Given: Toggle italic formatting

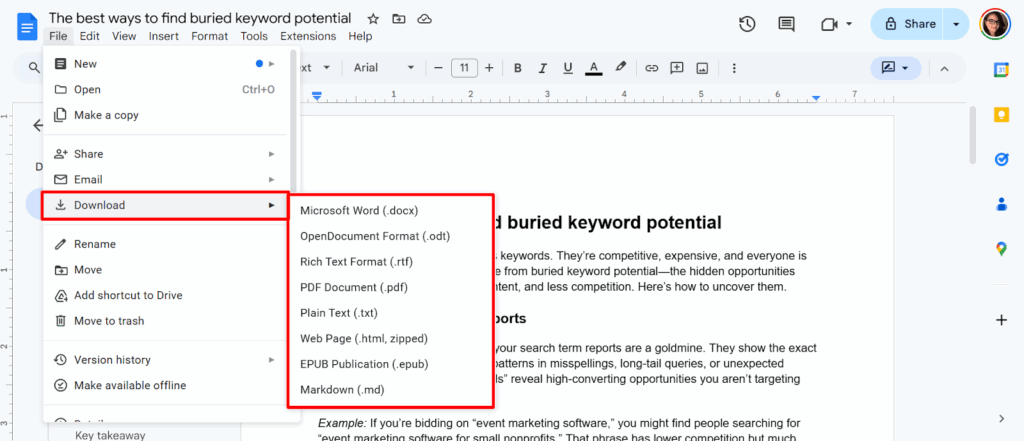Looking at the screenshot, I should (542, 68).
